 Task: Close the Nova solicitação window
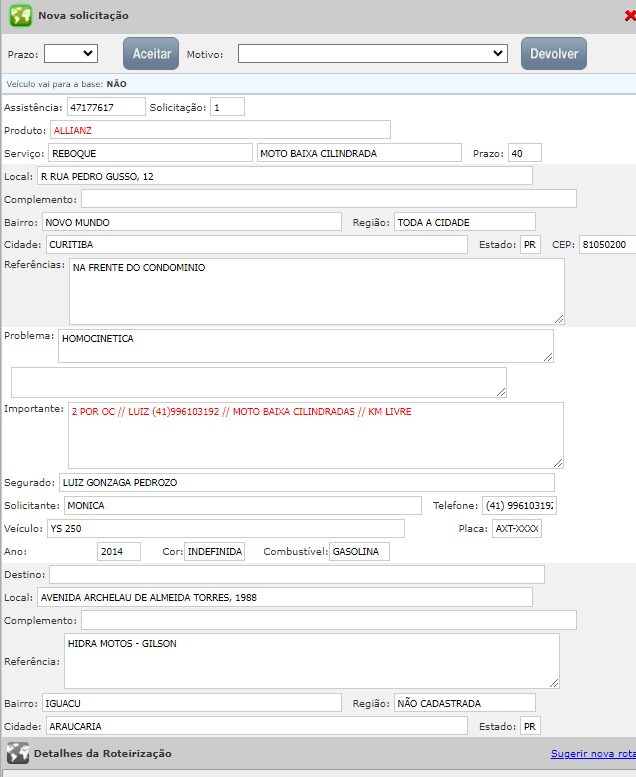(629, 16)
